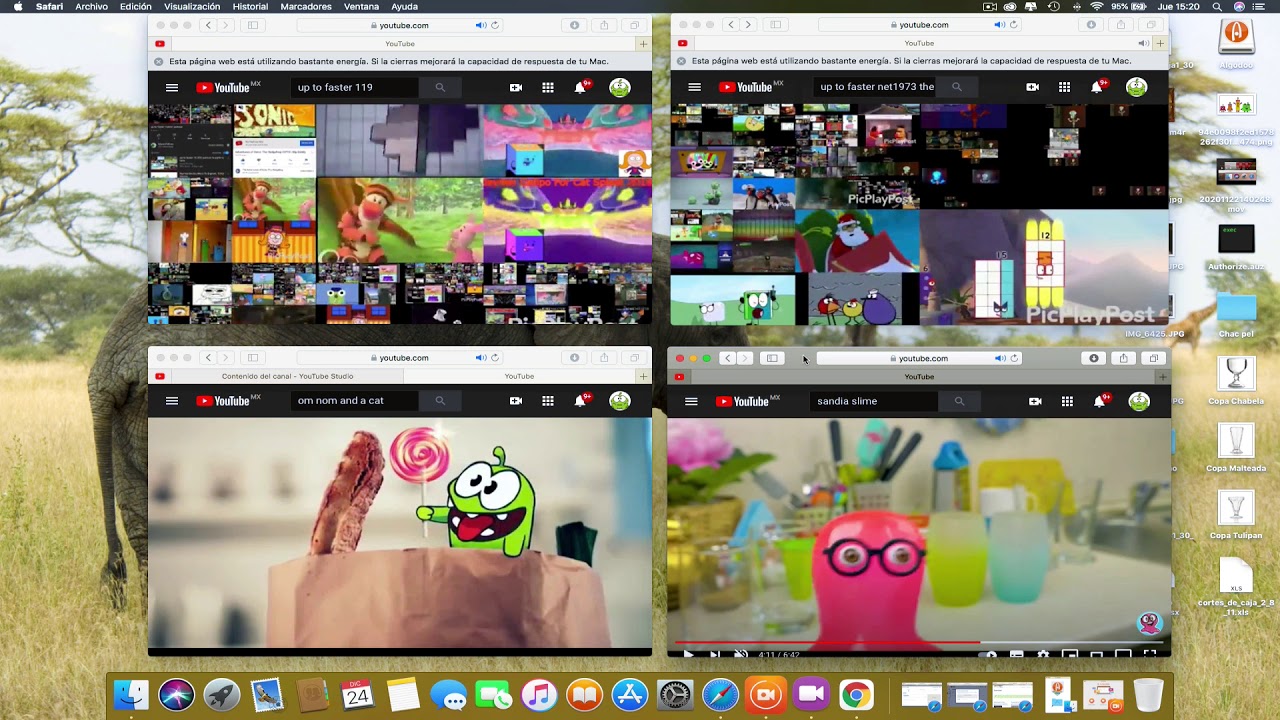Click search field containing om nom and a cat
The image size is (1280, 720).
click(355, 401)
